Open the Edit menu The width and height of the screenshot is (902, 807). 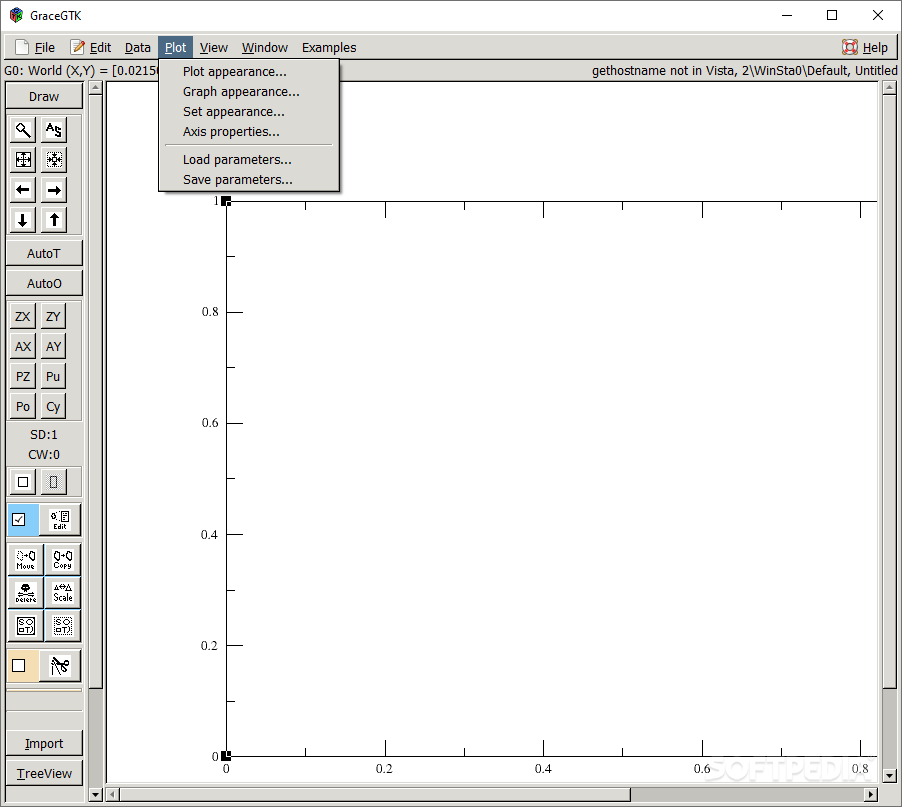coord(91,48)
